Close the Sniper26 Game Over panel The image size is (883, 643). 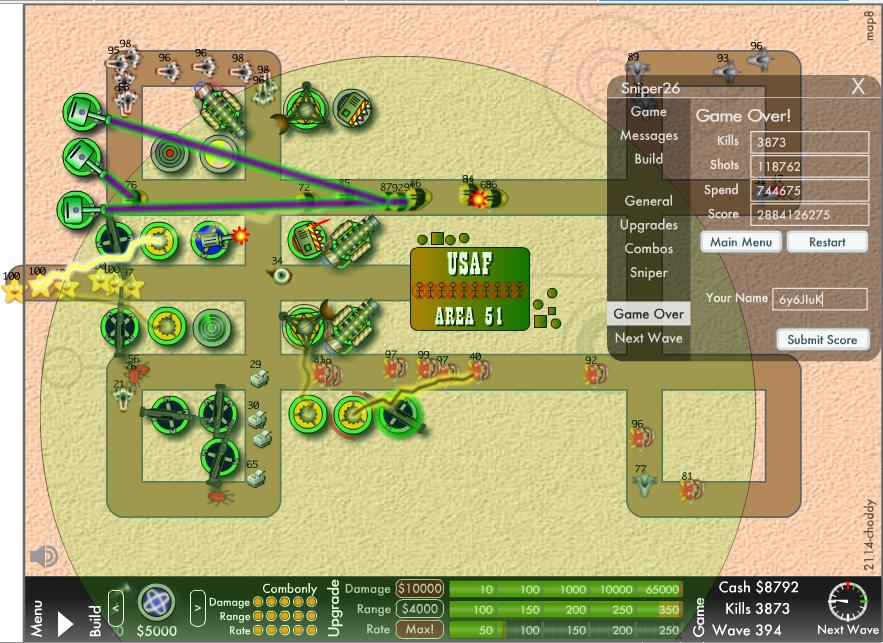(858, 87)
